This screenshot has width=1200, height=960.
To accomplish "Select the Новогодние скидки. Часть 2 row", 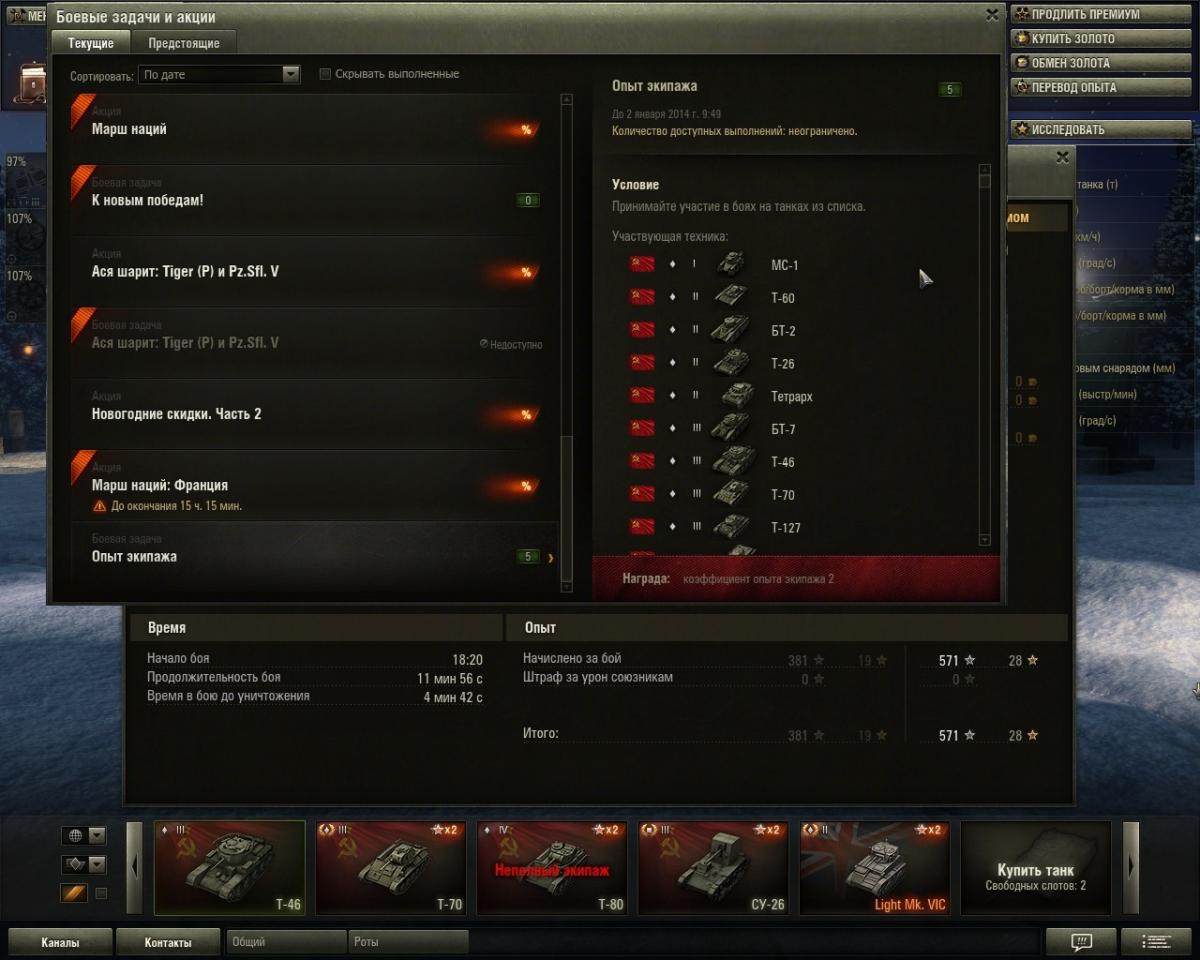I will pyautogui.click(x=315, y=414).
